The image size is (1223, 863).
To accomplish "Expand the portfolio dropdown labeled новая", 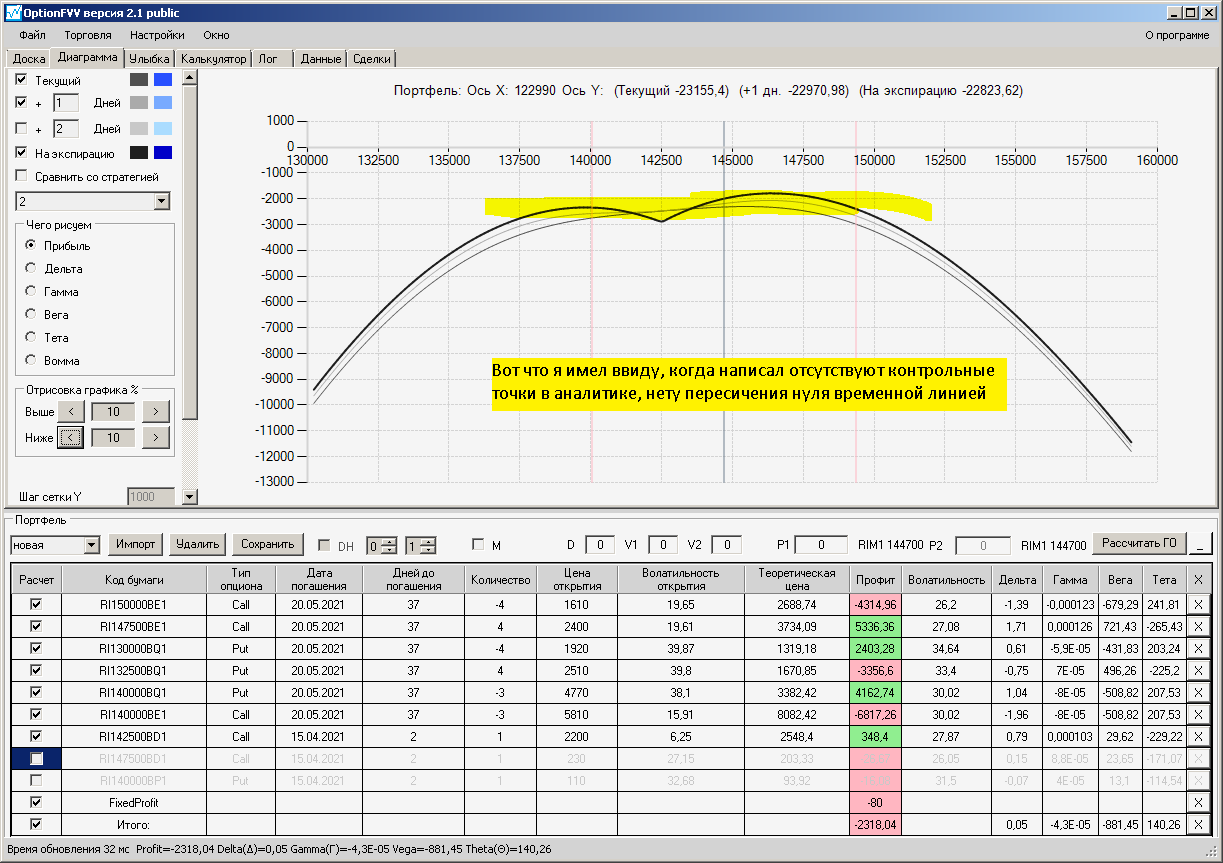I will tap(92, 545).
